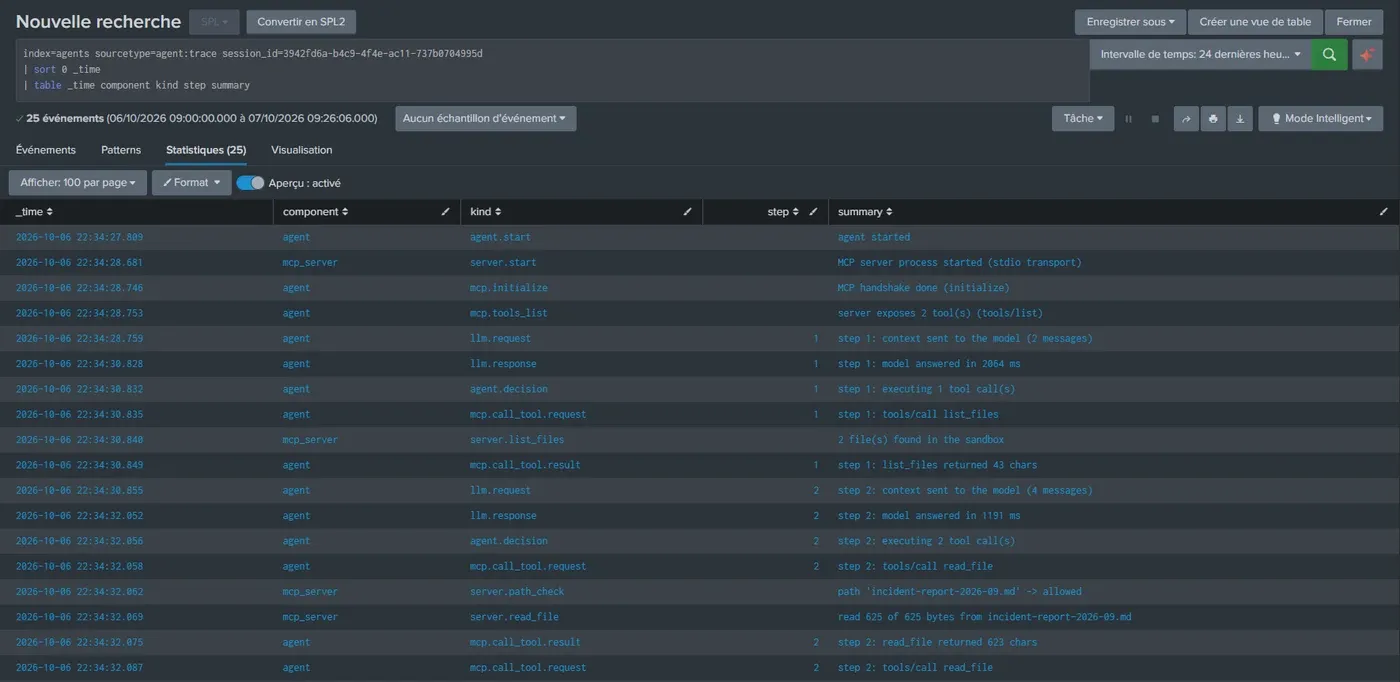Open the Aucun échantillon d'événement dropdown

tap(485, 119)
